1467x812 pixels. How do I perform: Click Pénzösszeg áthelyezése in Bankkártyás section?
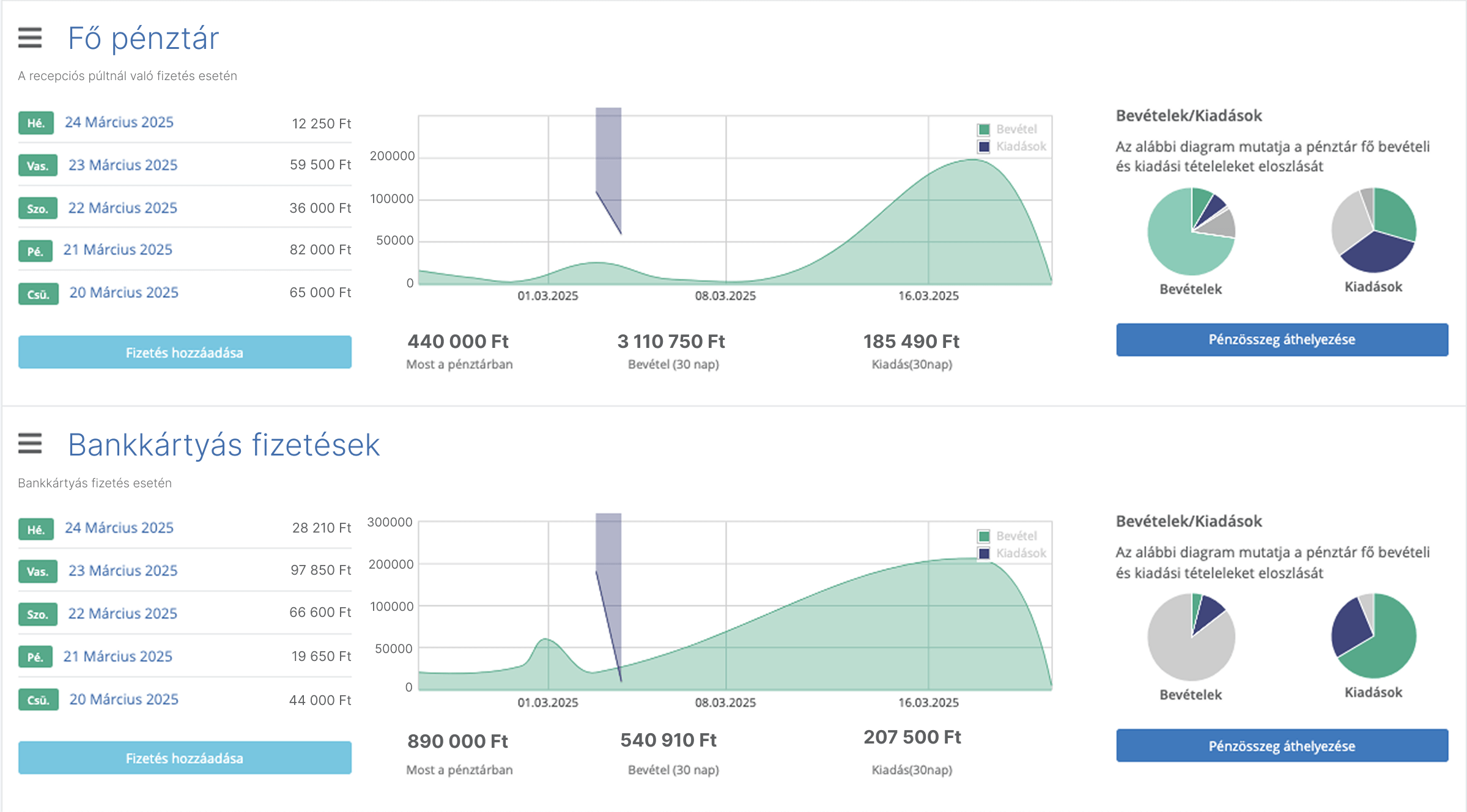pyautogui.click(x=1282, y=745)
